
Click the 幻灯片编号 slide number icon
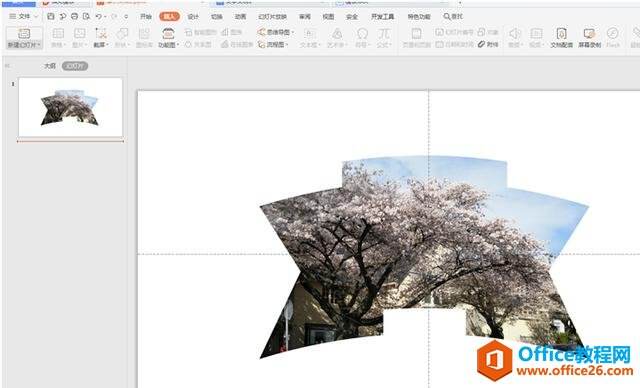pyautogui.click(x=454, y=32)
